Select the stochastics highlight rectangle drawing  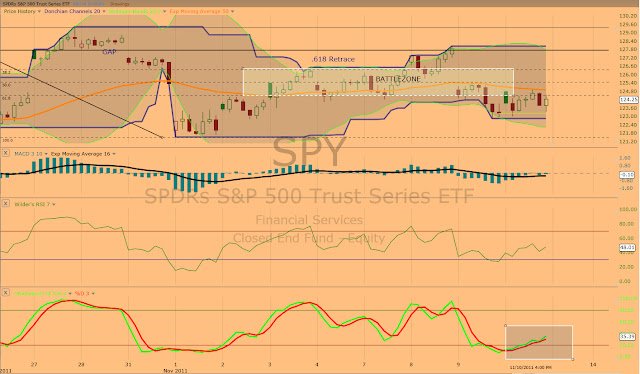539,342
